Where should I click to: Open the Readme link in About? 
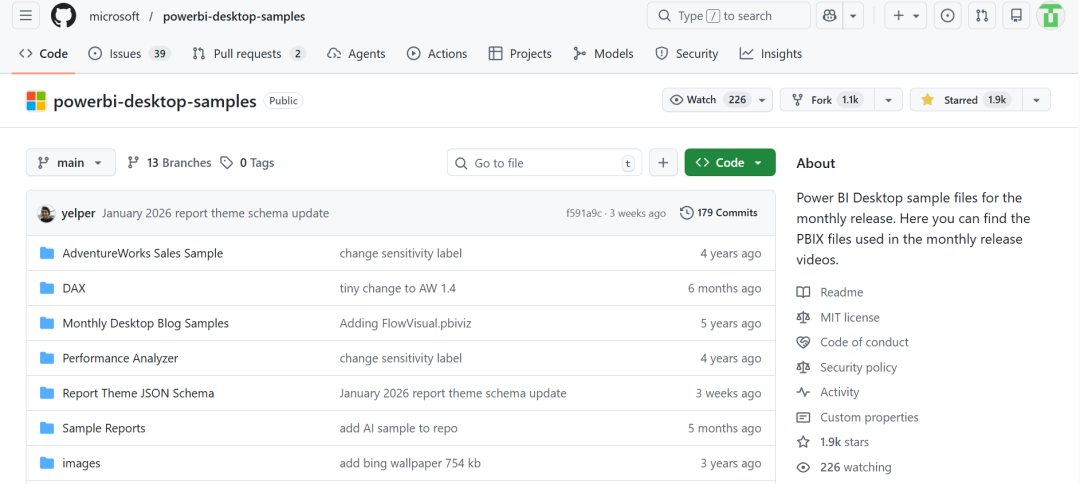841,293
